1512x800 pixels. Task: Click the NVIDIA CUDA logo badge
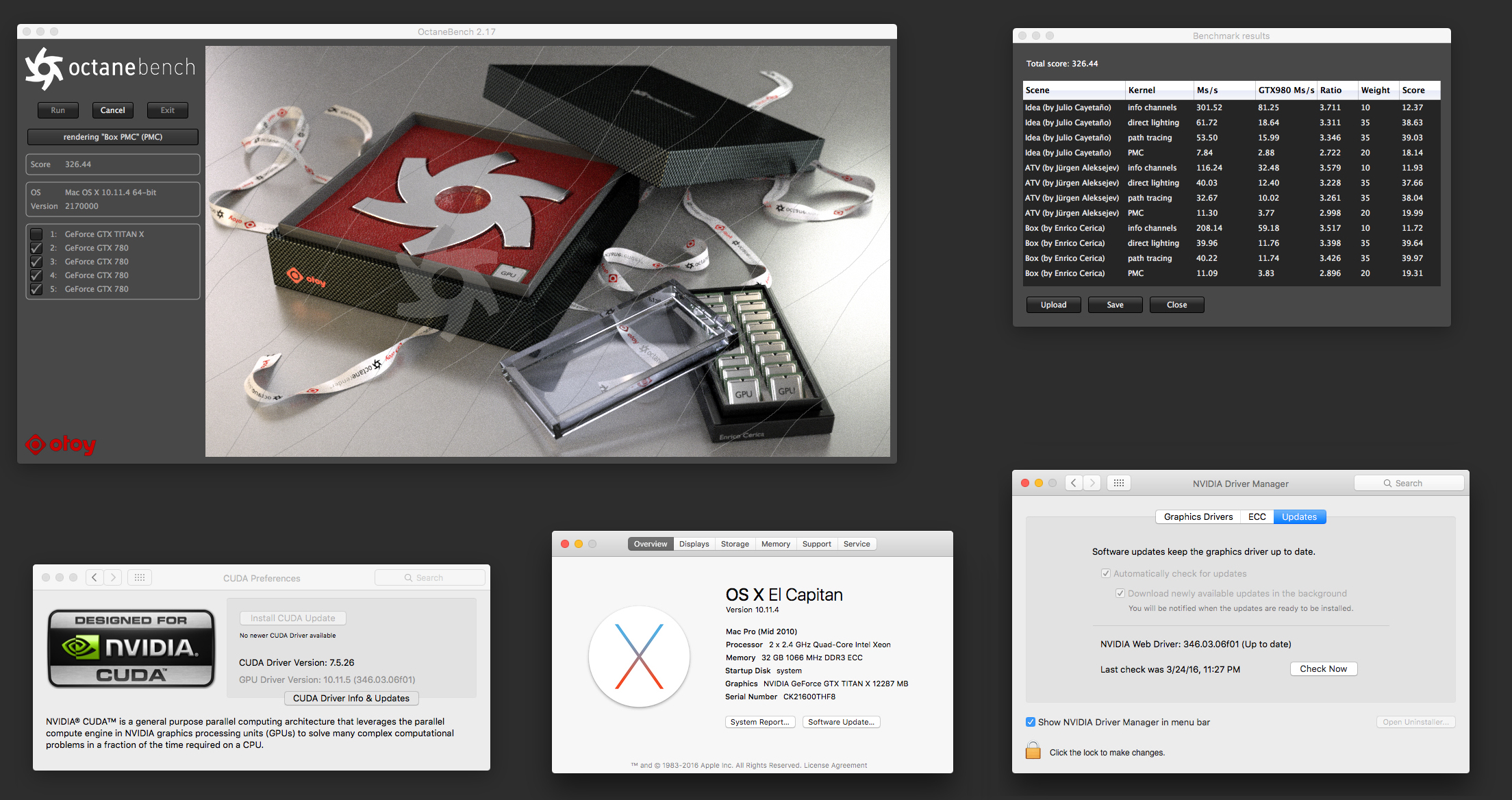coord(131,648)
